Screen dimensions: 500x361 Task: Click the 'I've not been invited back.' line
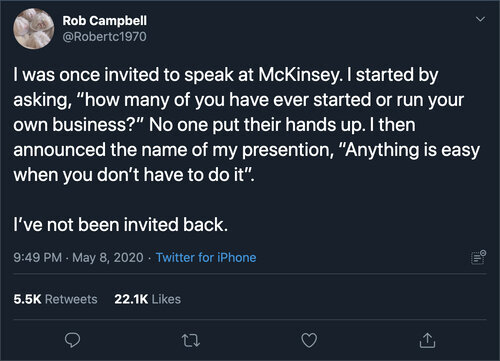(121, 225)
